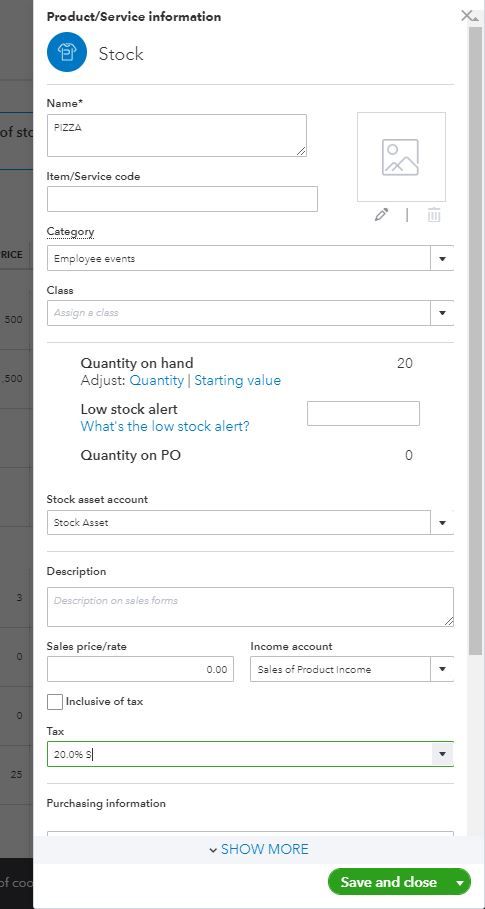Expand the SHOW MORE section
The image size is (485, 909).
[x=258, y=849]
